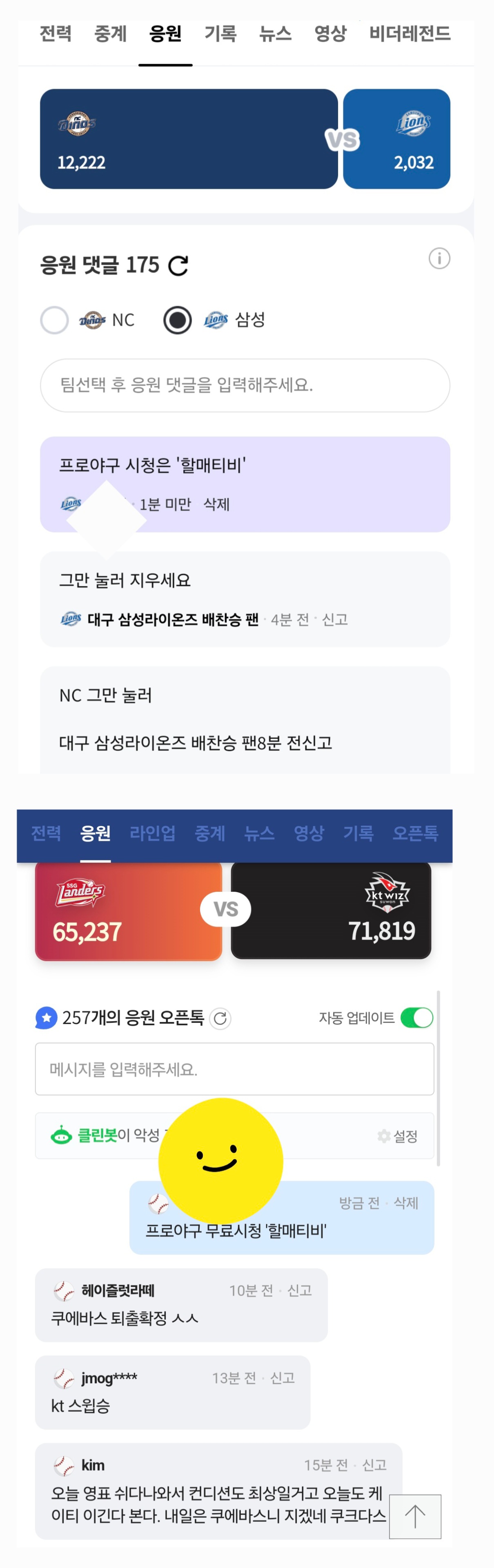The width and height of the screenshot is (494, 1568).
Task: Click the green 클린봇 robot icon
Action: tap(61, 1136)
